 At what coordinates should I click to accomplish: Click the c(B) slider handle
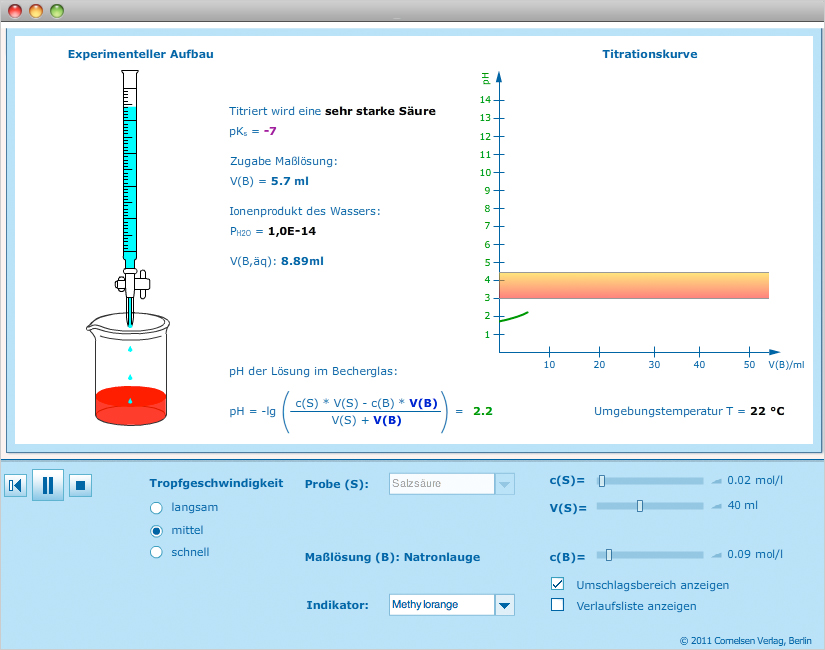click(608, 555)
